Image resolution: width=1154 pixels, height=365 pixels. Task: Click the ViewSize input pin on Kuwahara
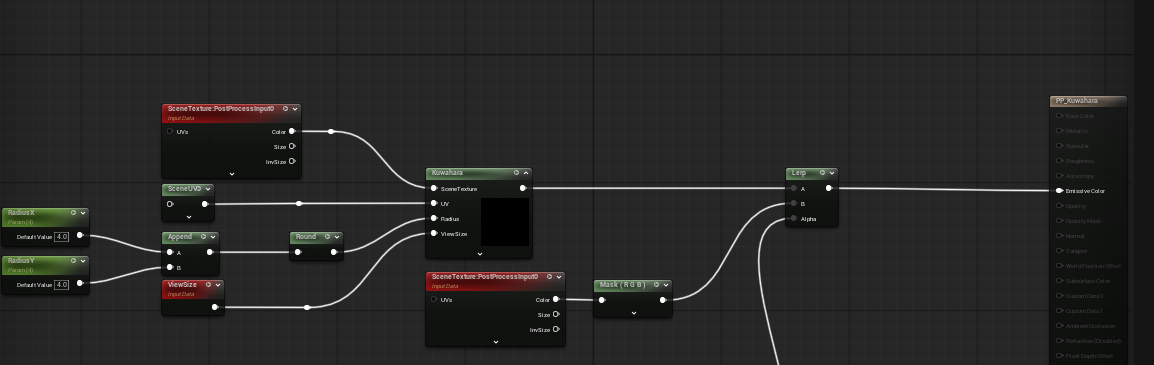point(434,233)
